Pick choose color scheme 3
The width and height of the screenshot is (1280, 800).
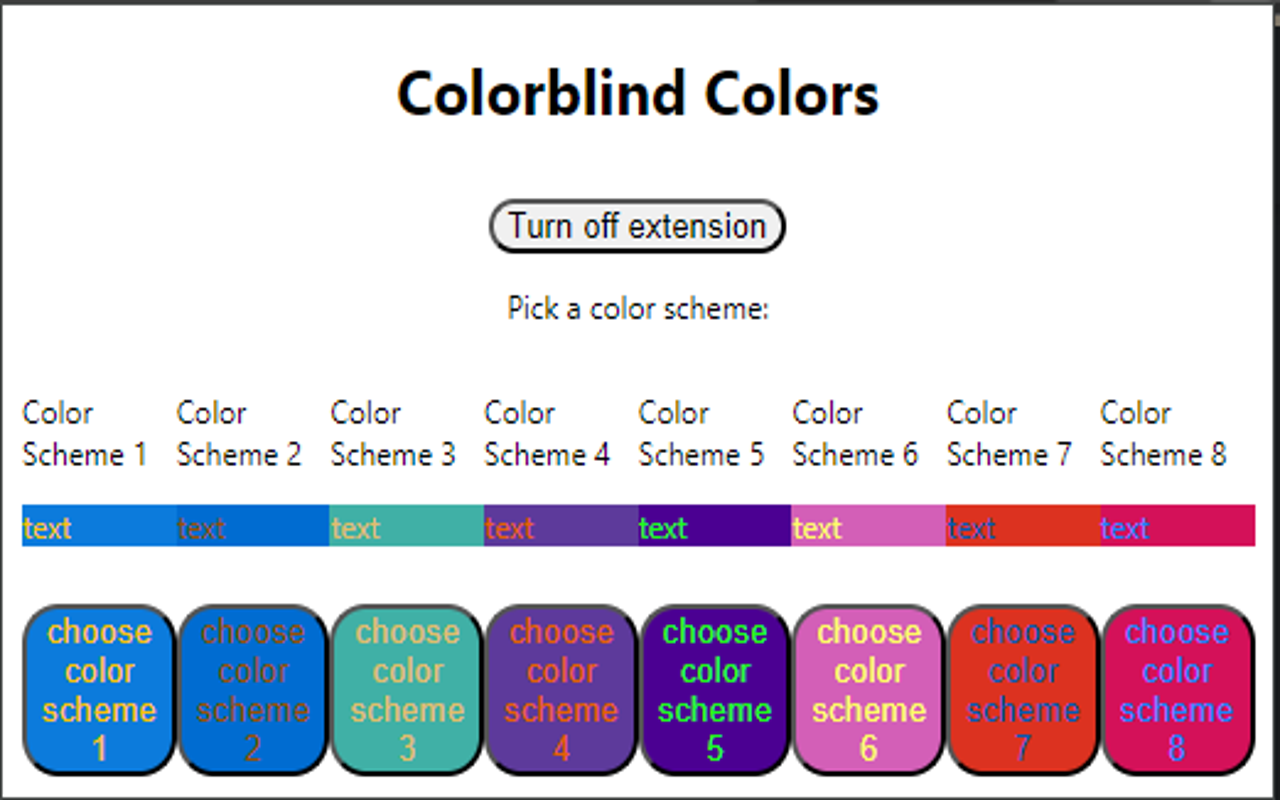406,690
